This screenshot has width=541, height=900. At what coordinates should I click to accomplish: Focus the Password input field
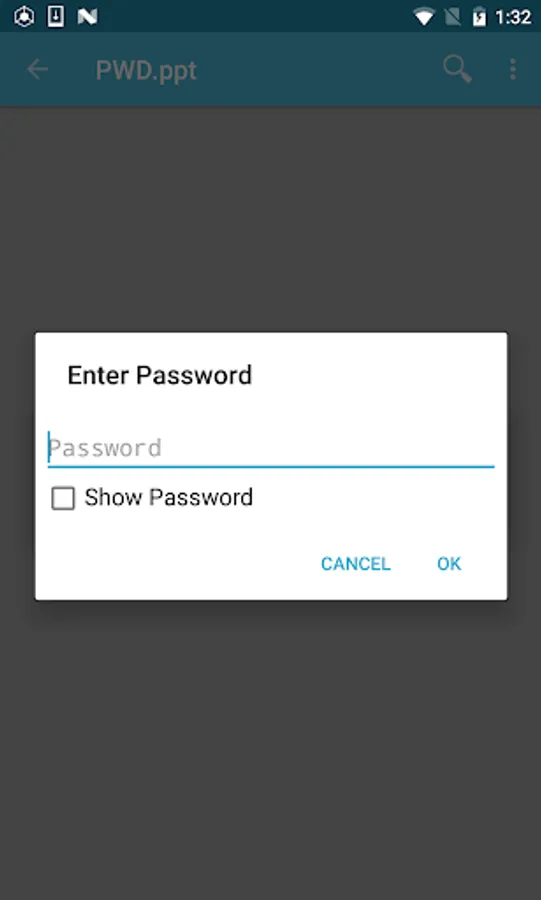pos(271,448)
